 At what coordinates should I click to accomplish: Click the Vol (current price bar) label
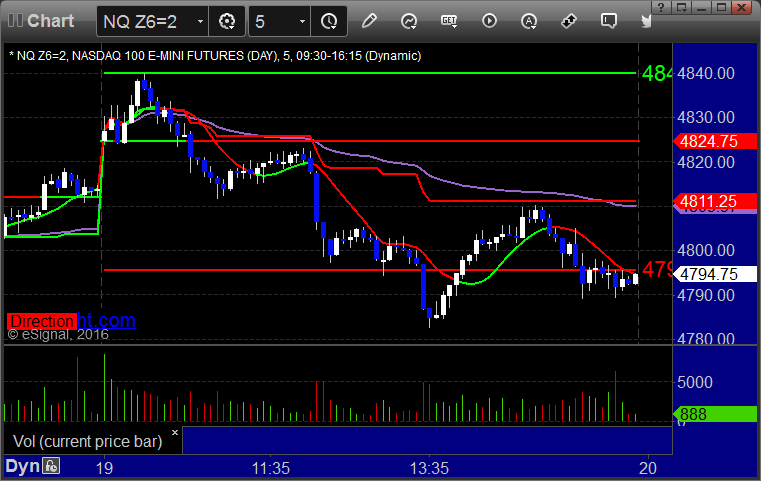tap(88, 442)
